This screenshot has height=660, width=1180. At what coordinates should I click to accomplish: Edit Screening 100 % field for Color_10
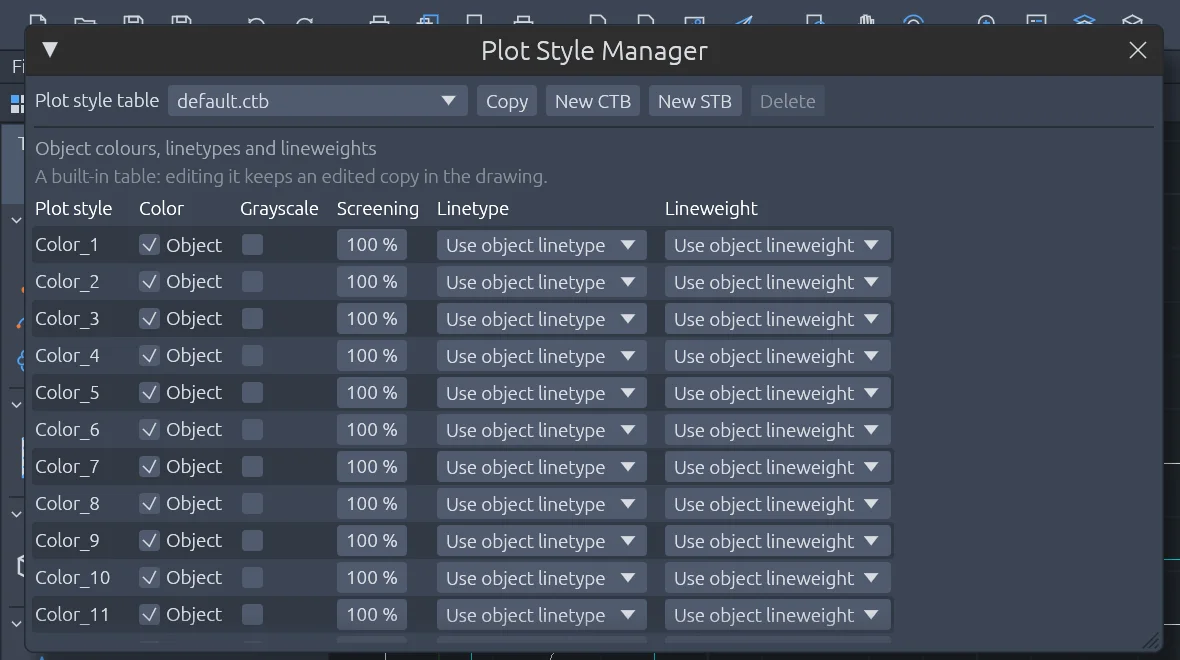[372, 577]
